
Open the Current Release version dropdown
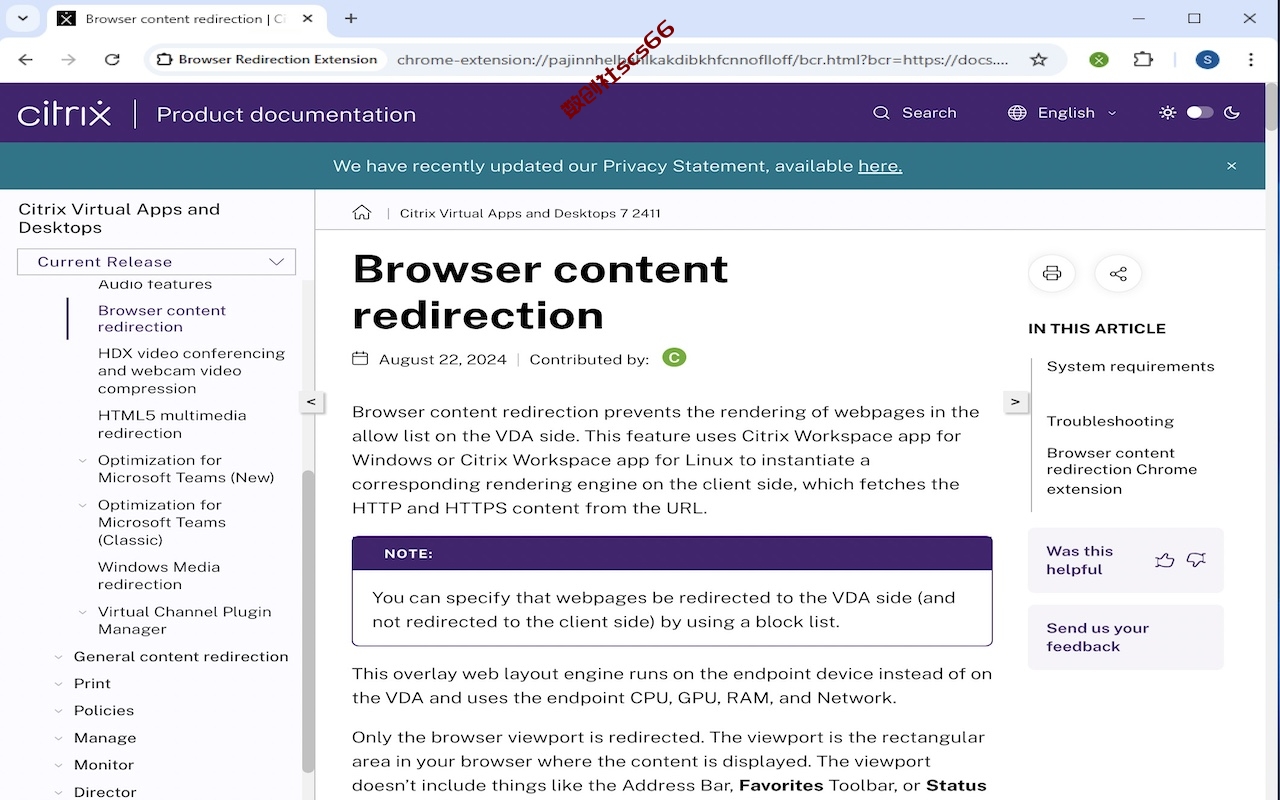pyautogui.click(x=156, y=261)
